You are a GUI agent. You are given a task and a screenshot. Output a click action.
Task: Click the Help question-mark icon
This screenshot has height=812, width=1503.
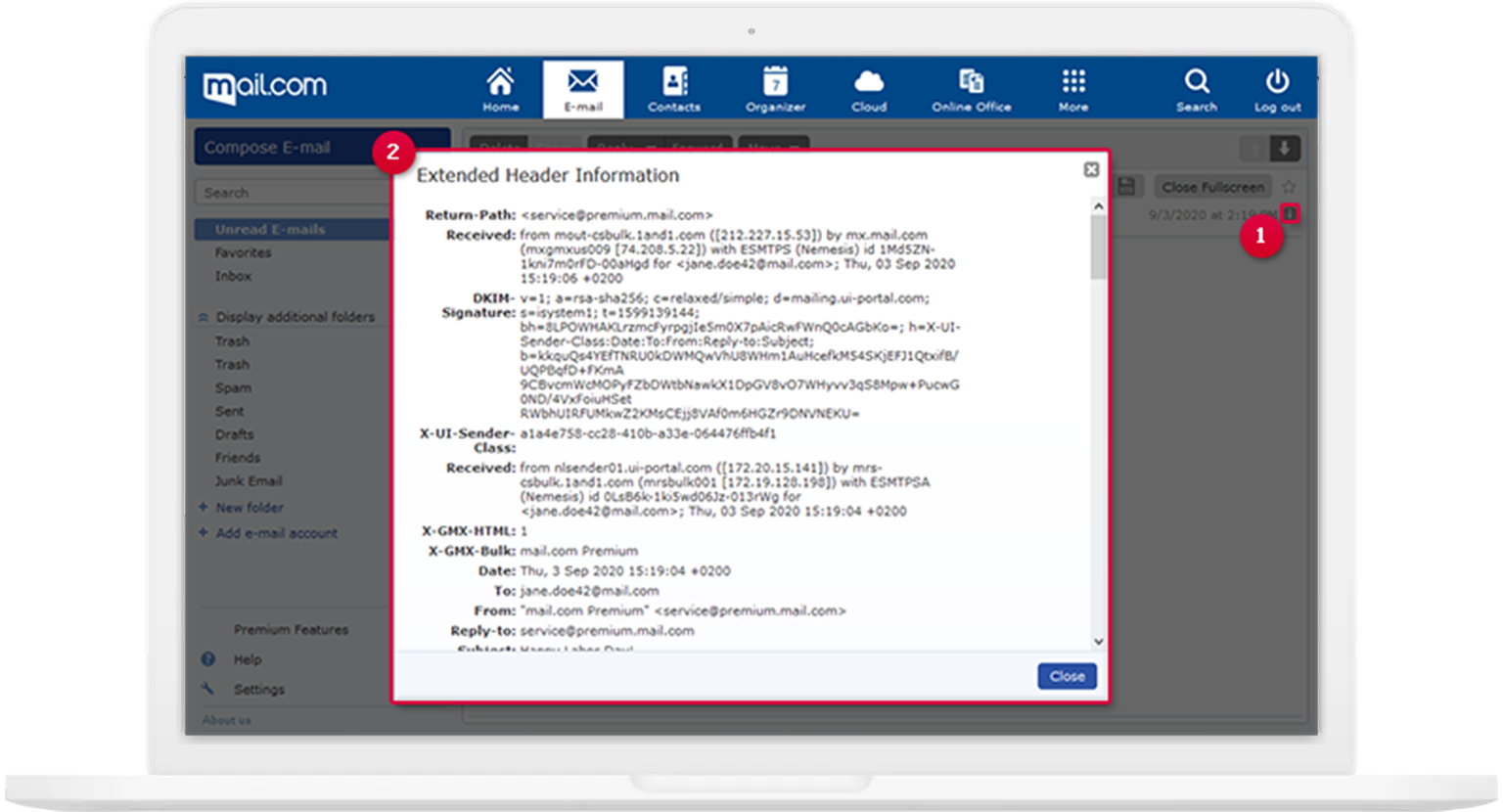(x=207, y=659)
